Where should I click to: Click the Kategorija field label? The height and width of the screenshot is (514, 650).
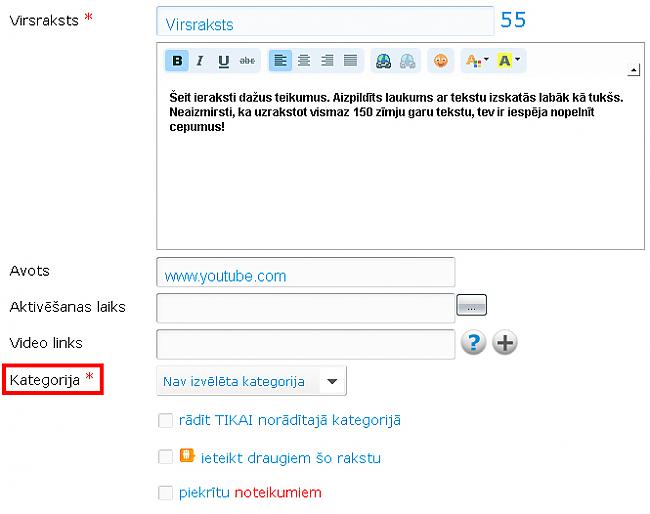coord(44,380)
